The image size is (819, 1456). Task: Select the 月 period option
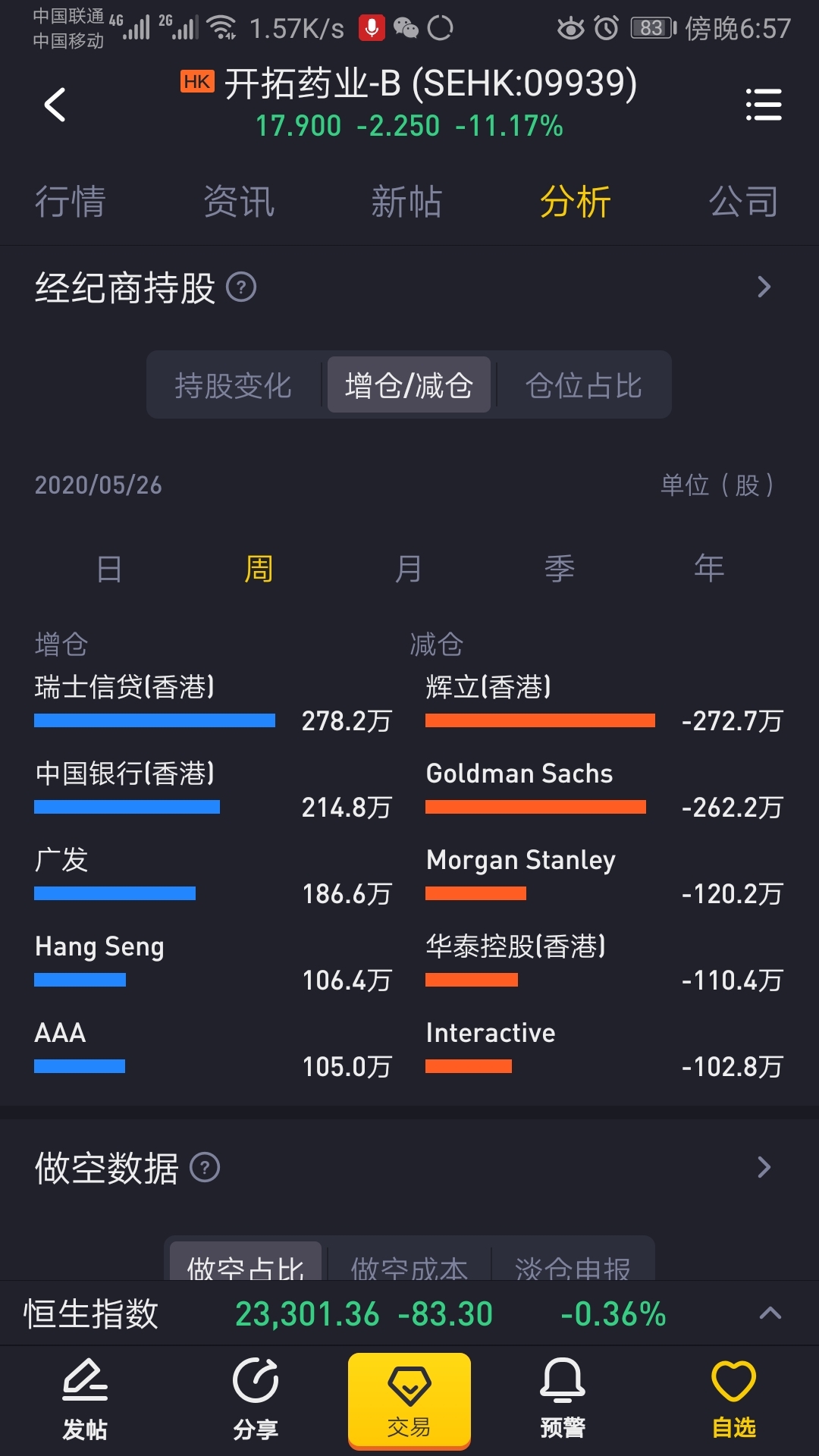409,569
